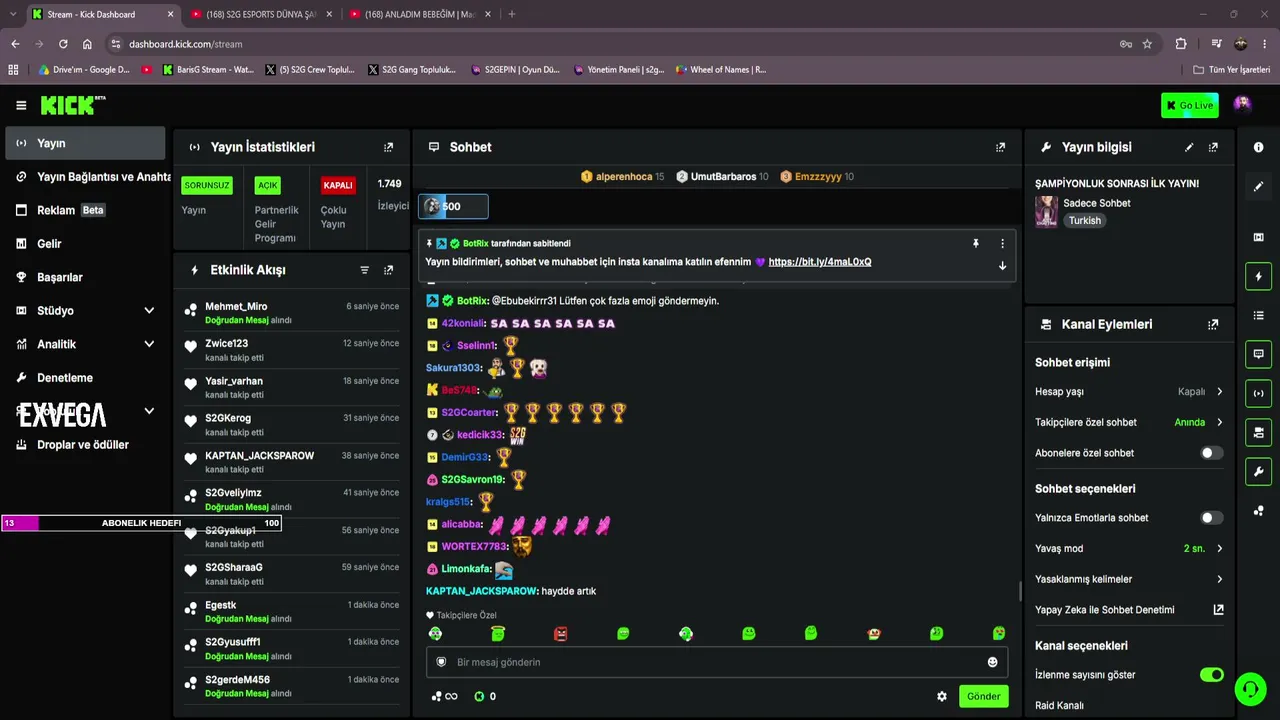Image resolution: width=1280 pixels, height=720 pixels.
Task: Open Başarılar sidebar item
Action: pos(85,277)
